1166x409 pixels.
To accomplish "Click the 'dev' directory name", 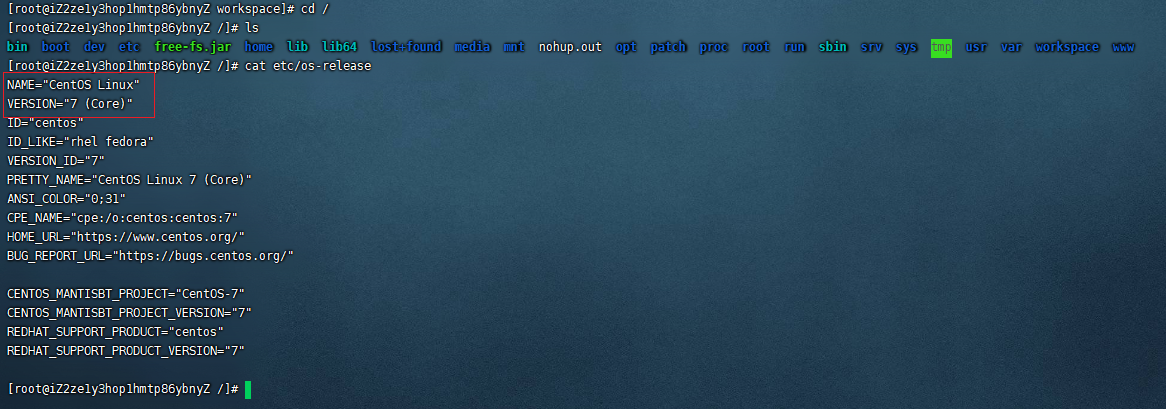I will [x=94, y=47].
